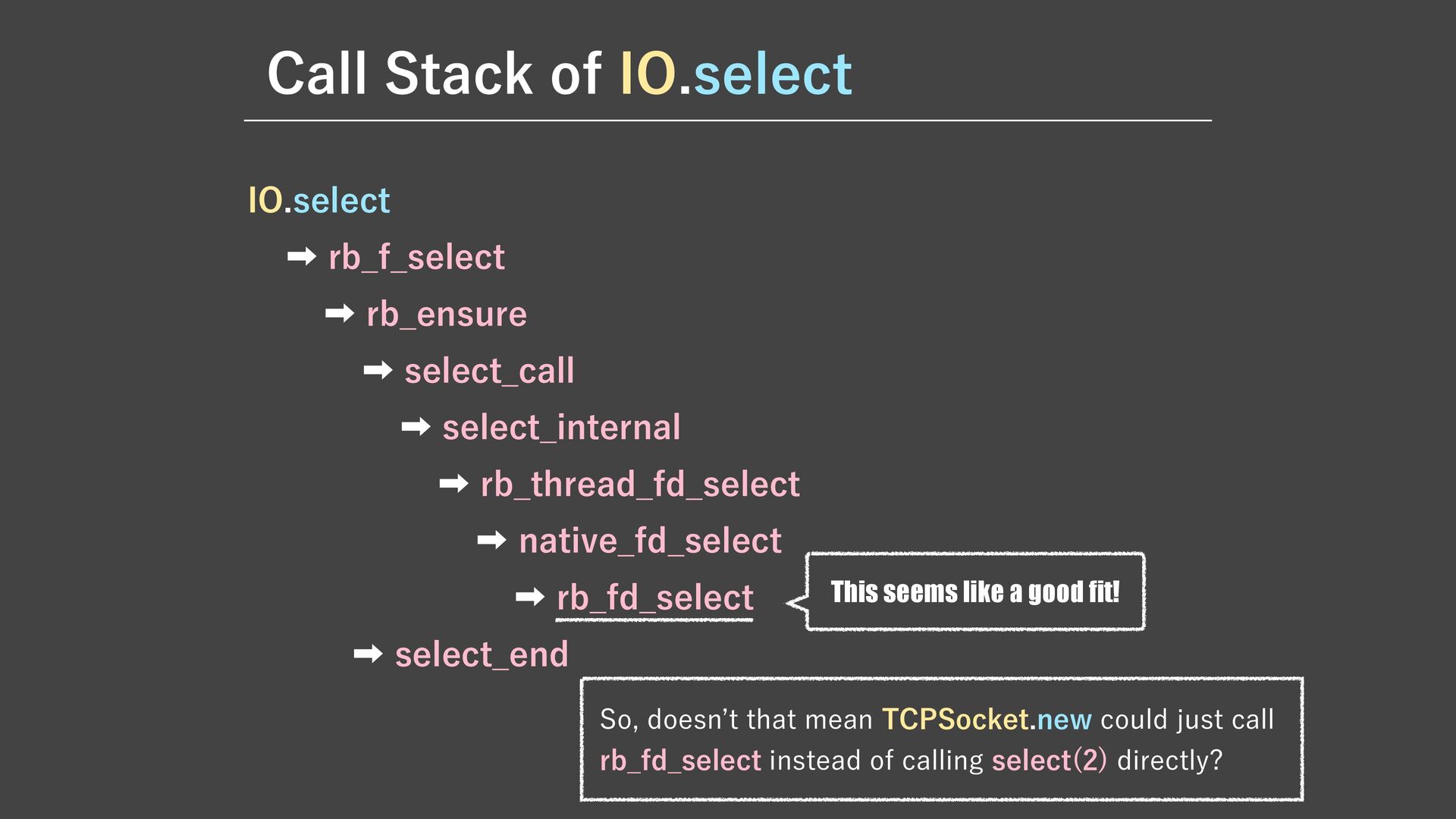Click the arrow before select_end
This screenshot has width=1456, height=819.
click(368, 654)
